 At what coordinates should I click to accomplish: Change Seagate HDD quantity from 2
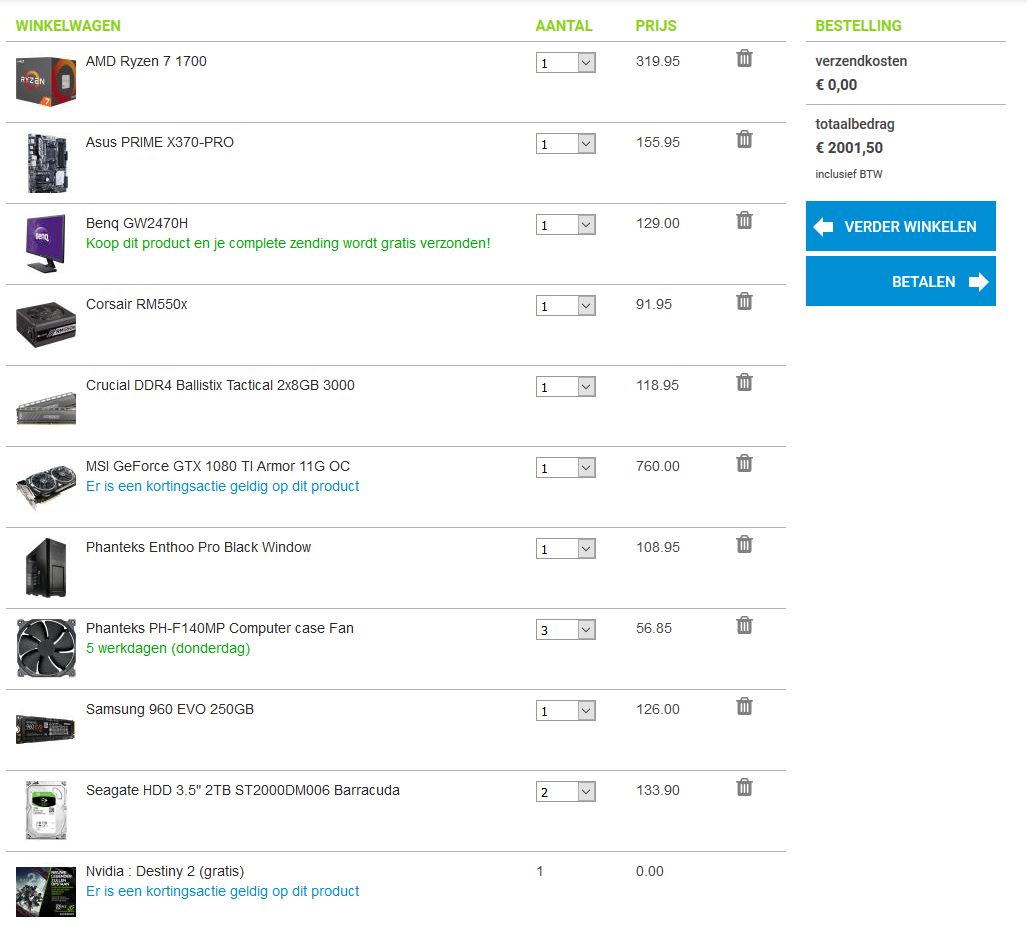click(x=566, y=791)
